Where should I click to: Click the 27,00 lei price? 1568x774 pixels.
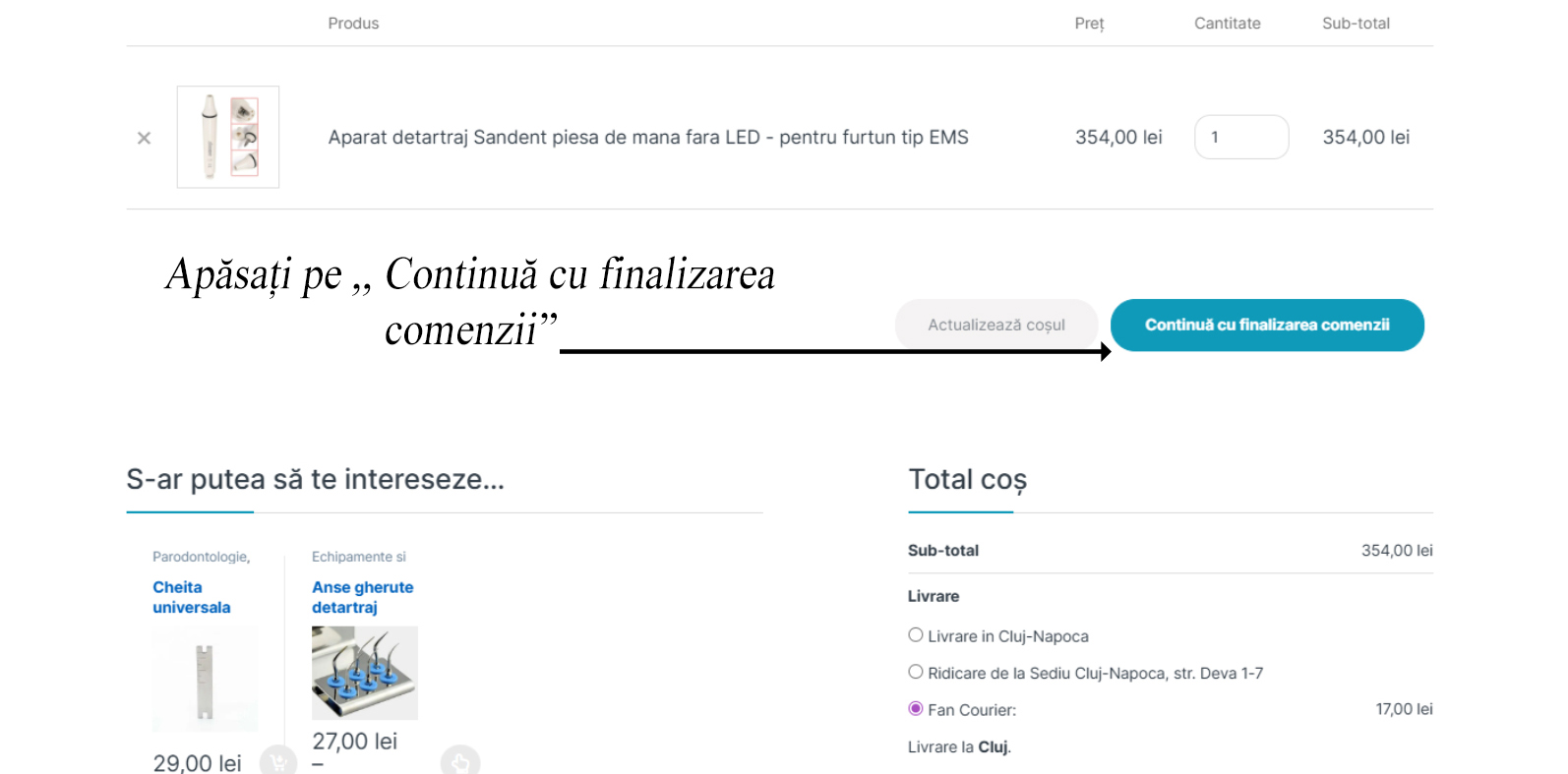(x=355, y=742)
